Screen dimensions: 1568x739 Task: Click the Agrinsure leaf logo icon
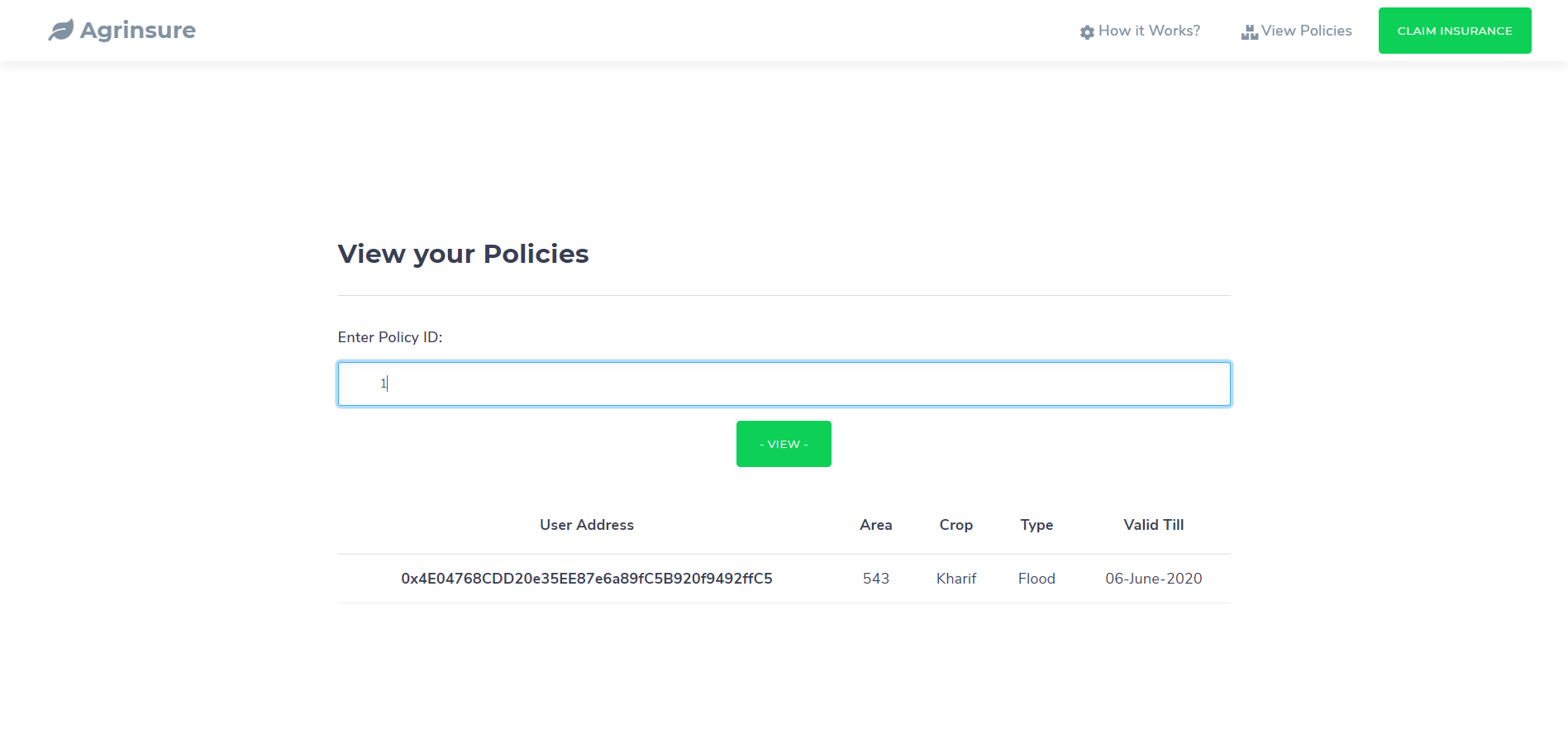coord(61,31)
